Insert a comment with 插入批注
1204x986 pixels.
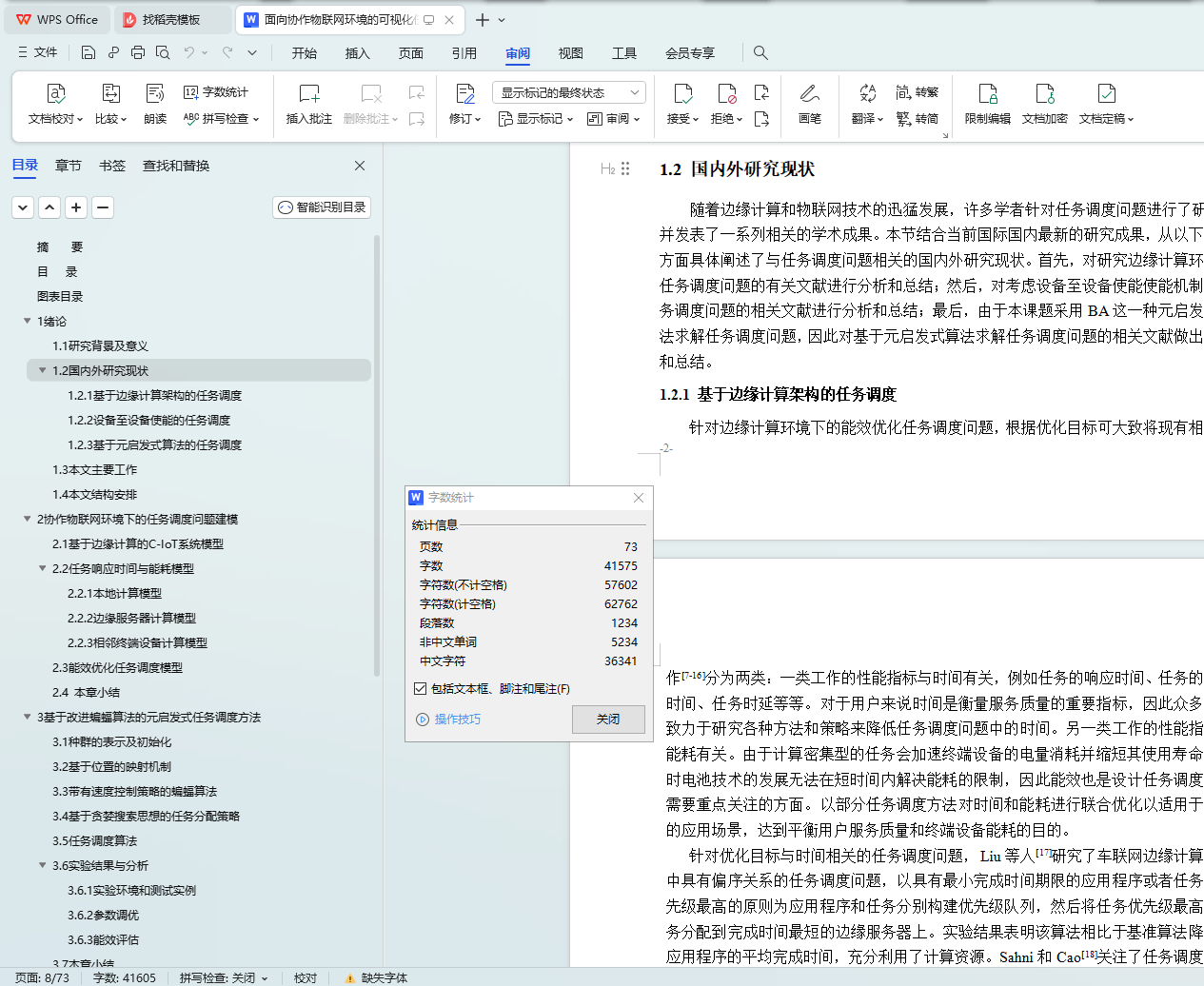309,104
